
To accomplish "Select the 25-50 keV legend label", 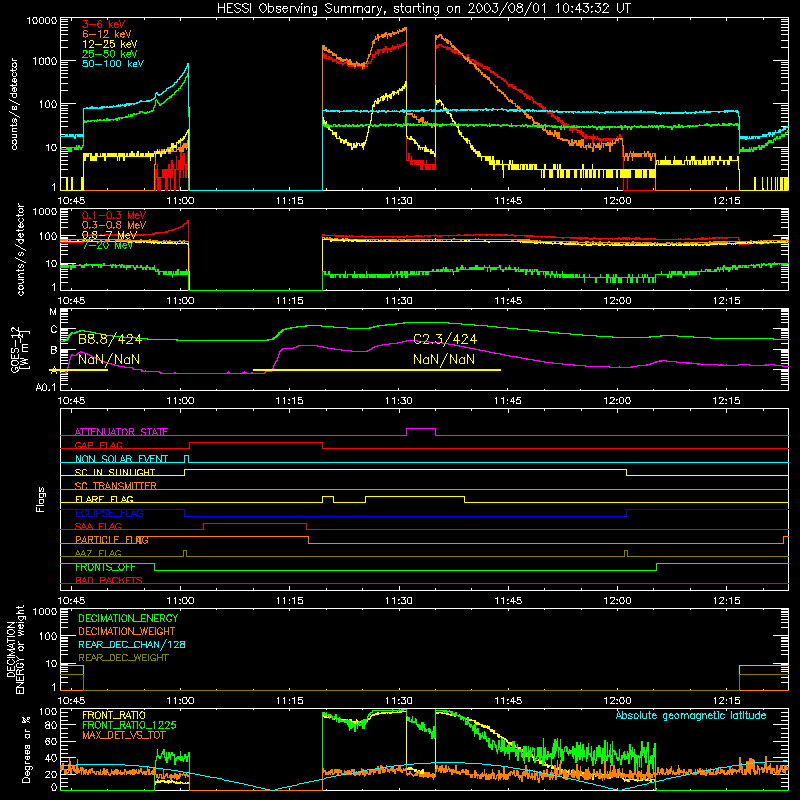I will click(110, 54).
